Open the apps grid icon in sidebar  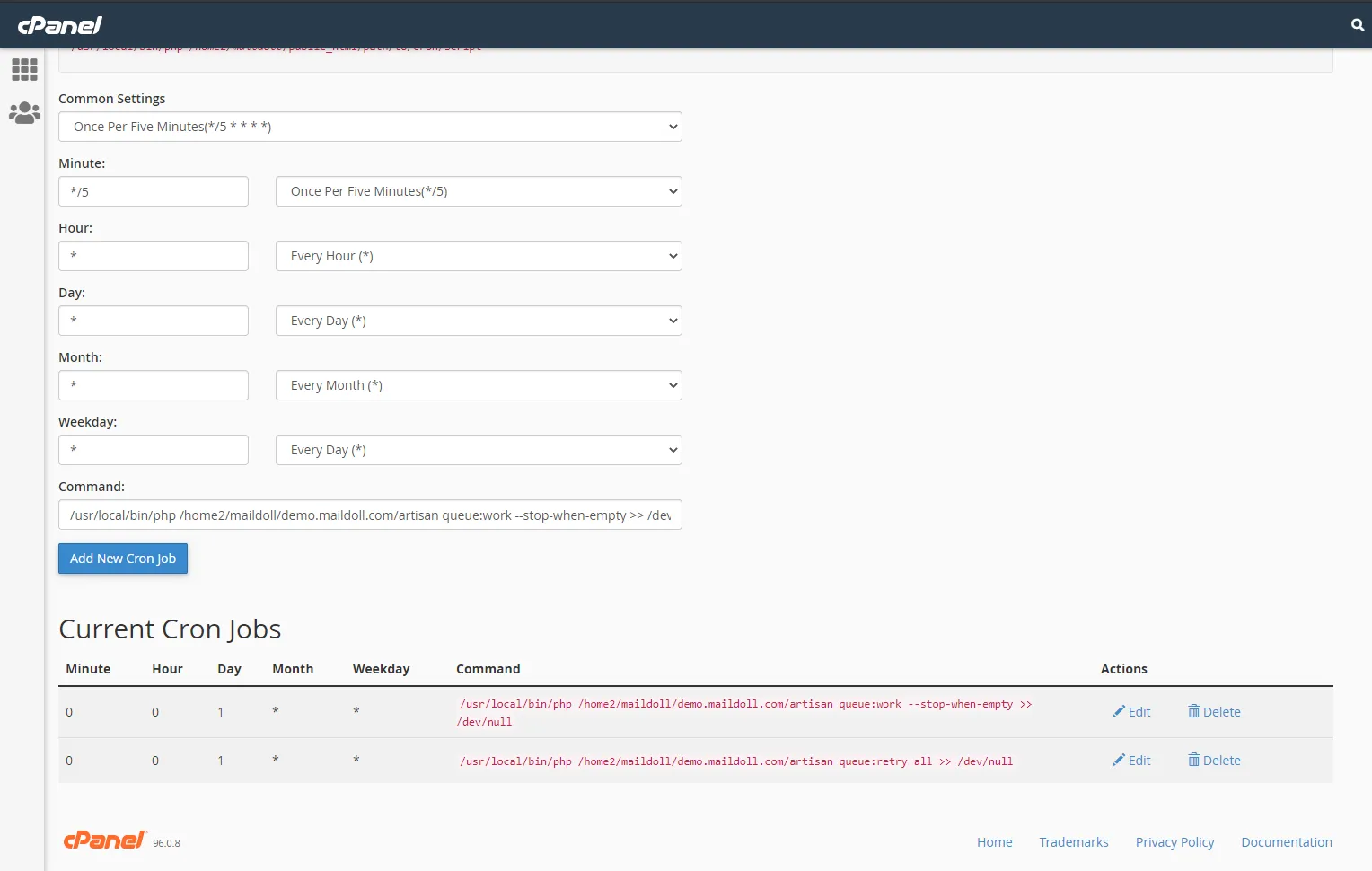pyautogui.click(x=24, y=70)
